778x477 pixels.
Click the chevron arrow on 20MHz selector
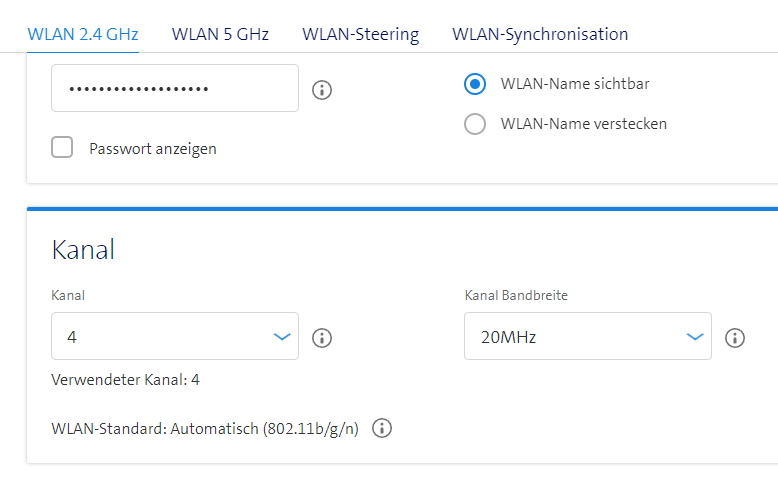point(695,337)
